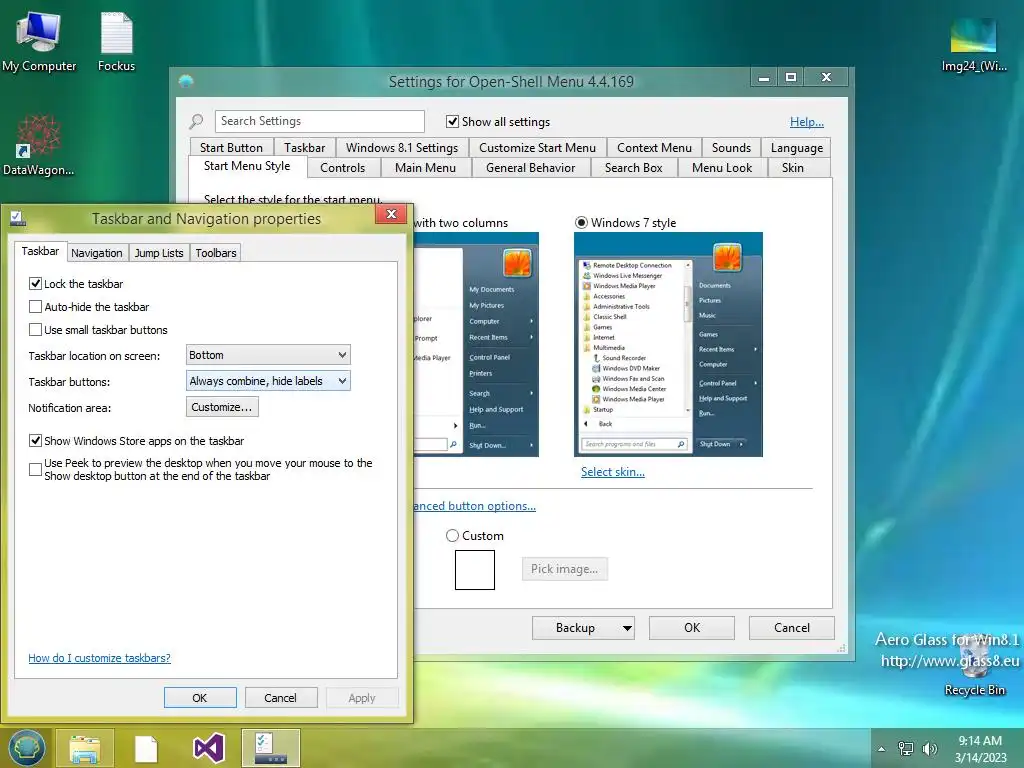The height and width of the screenshot is (768, 1024).
Task: Click Customize... for Notification area
Action: pyautogui.click(x=222, y=407)
